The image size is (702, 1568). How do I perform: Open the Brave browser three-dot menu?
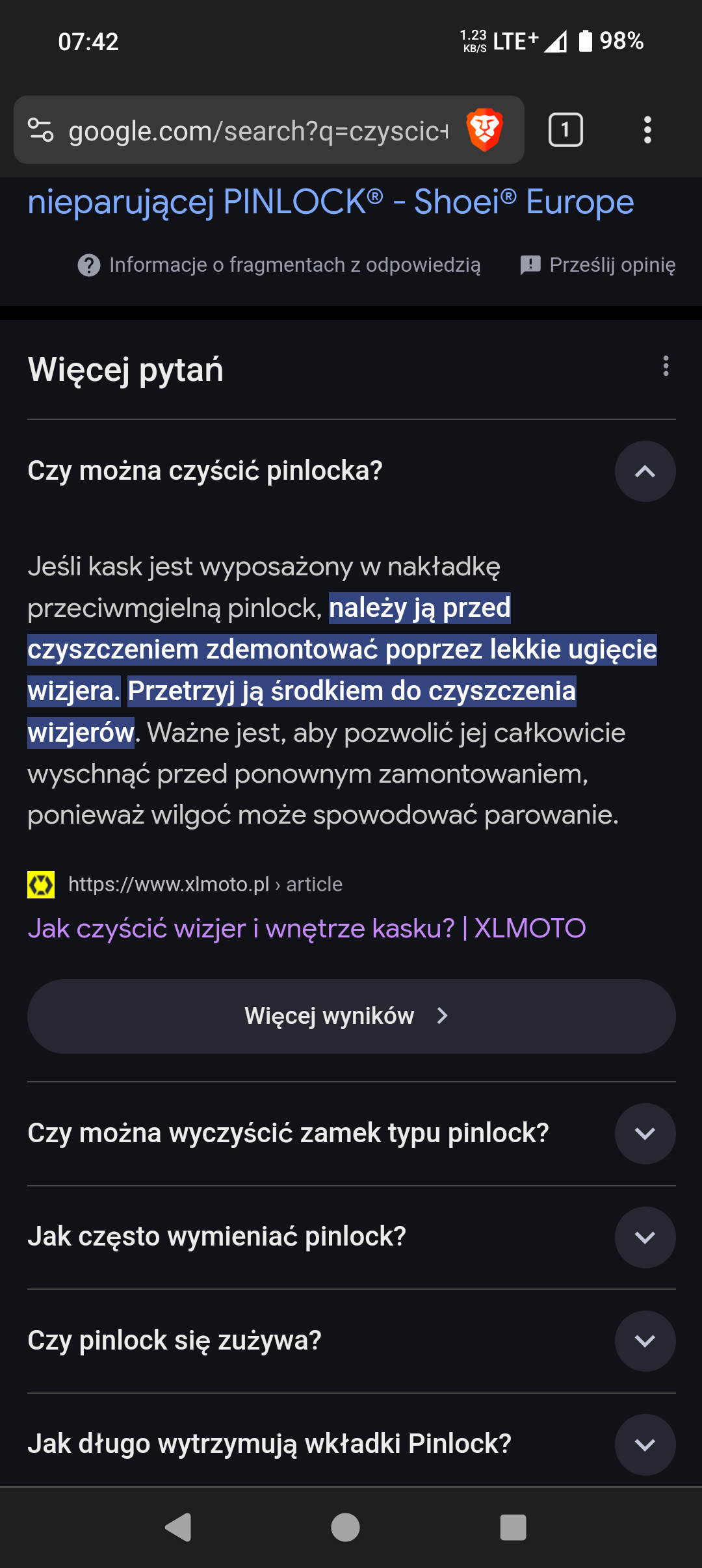(x=647, y=130)
